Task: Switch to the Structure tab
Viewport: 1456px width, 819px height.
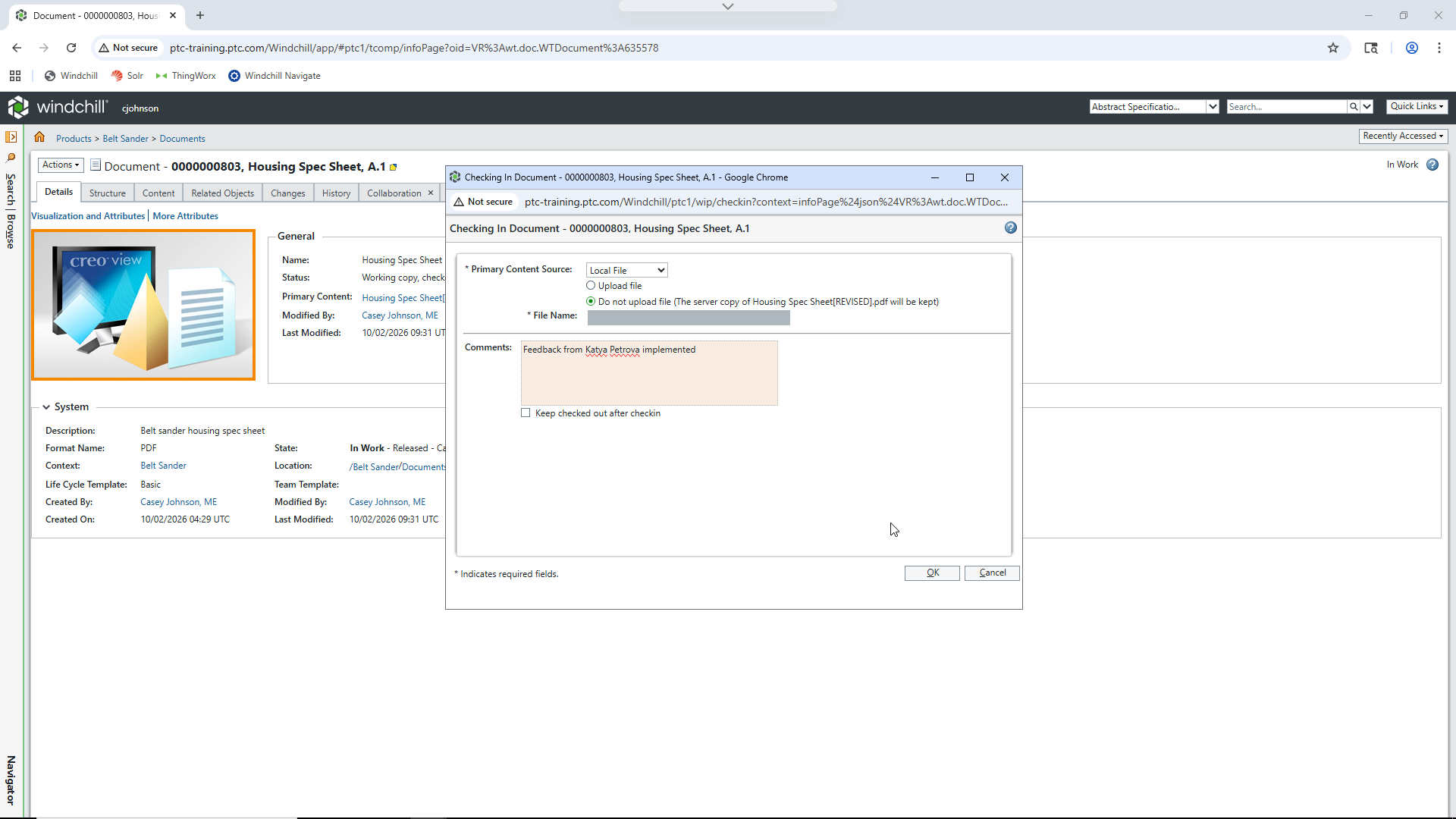Action: pyautogui.click(x=107, y=193)
